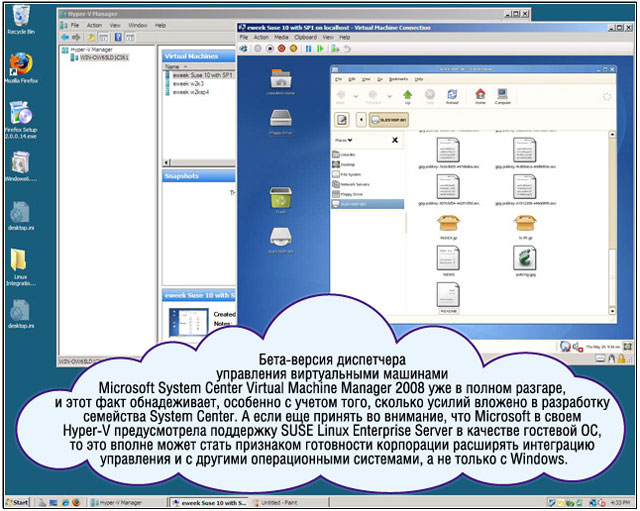This screenshot has height=511, width=640.
Task: Open the File menu in VM Connection window
Action: 244,37
